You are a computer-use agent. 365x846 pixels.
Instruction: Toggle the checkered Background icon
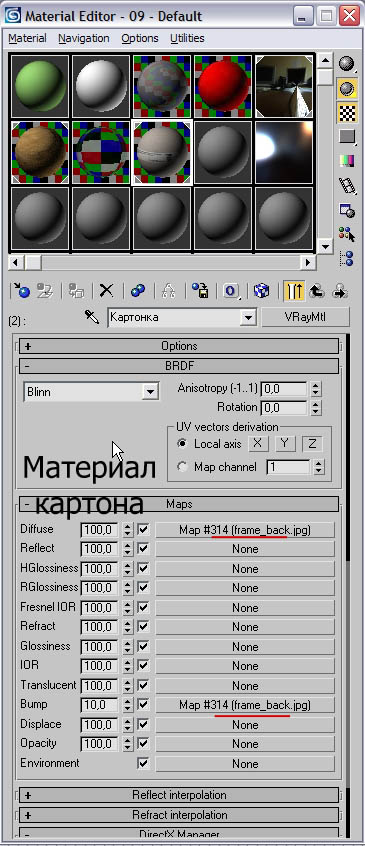347,113
